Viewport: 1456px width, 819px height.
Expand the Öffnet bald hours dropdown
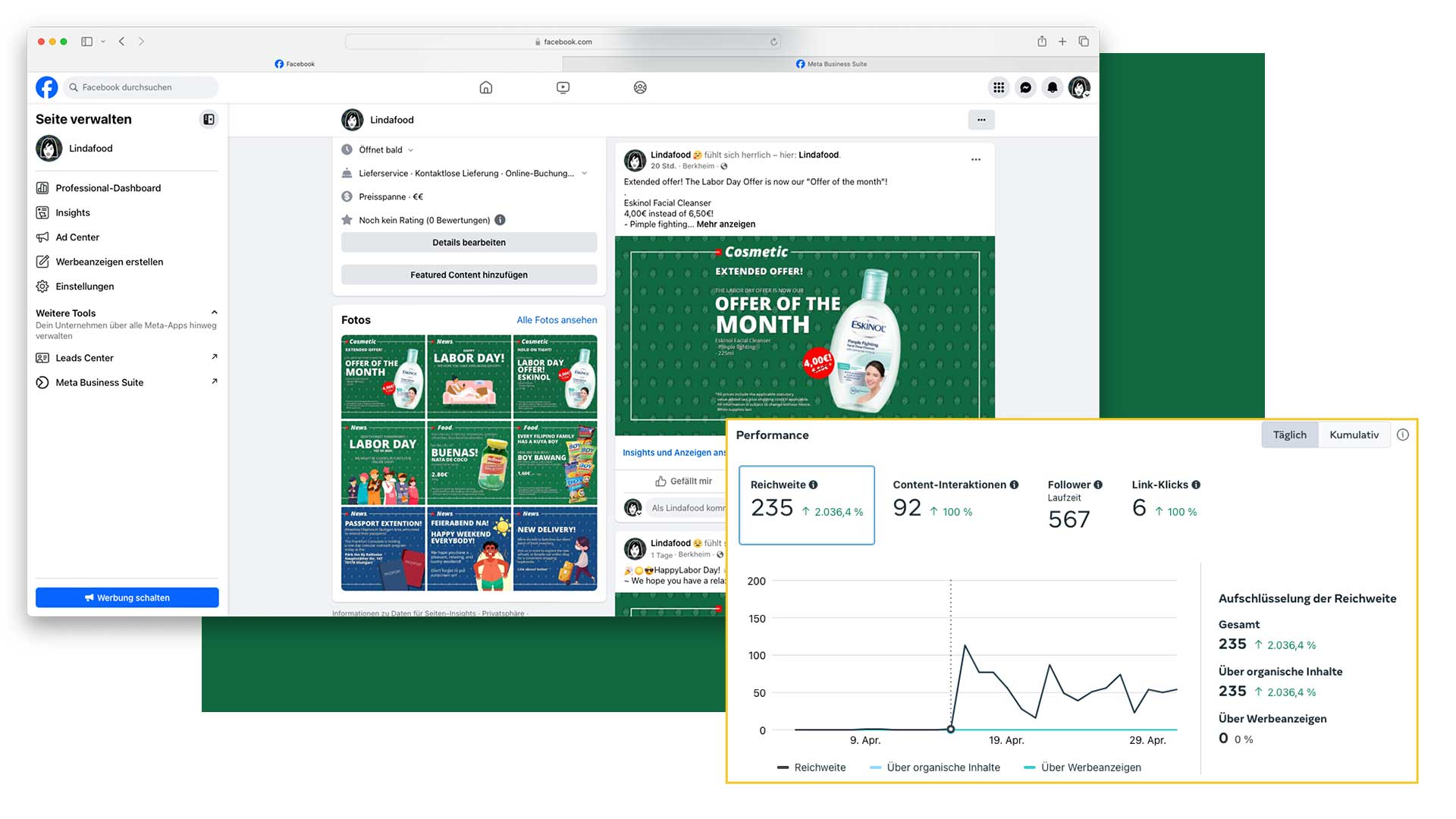(410, 150)
